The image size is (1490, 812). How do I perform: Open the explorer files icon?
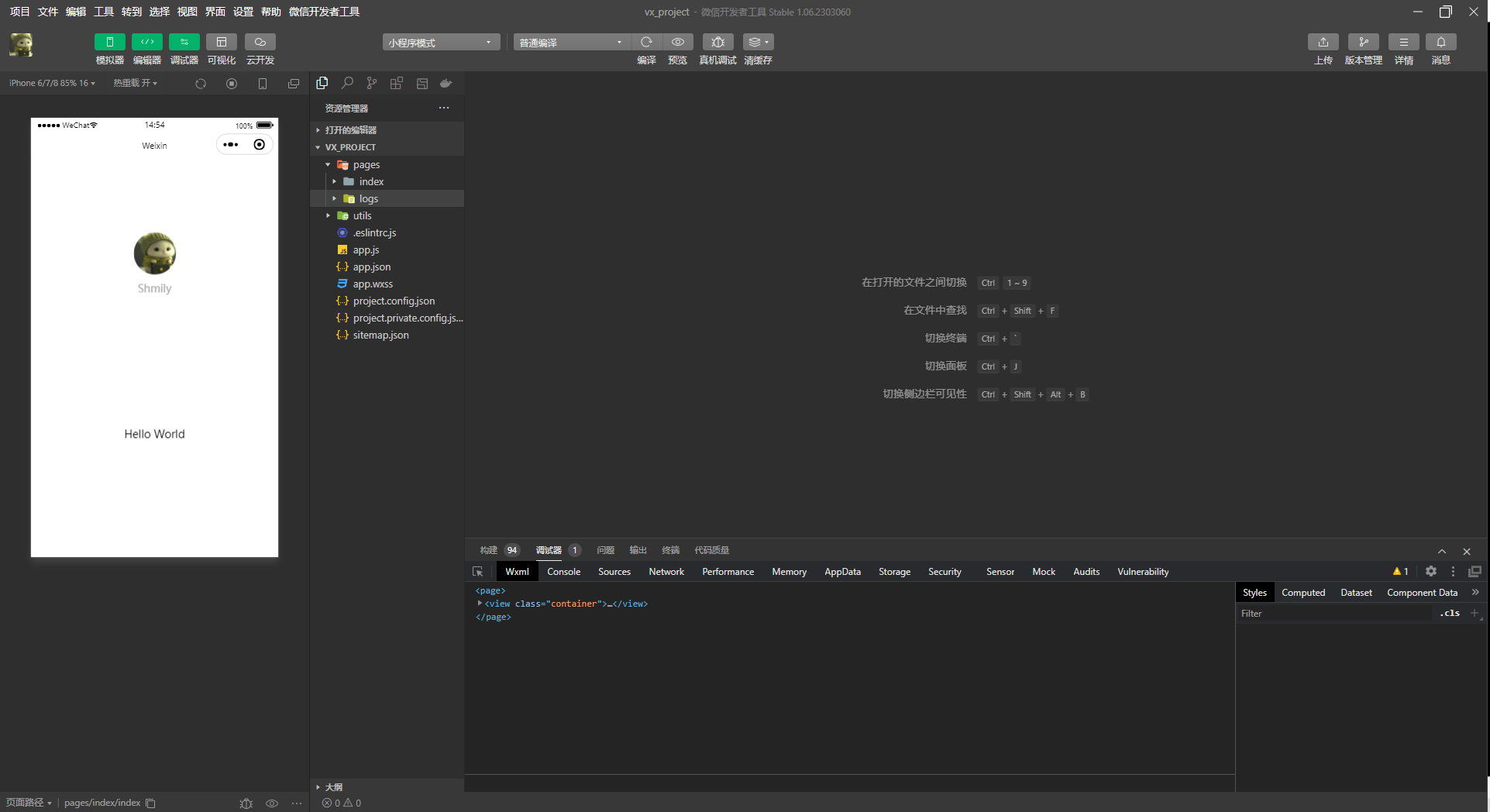click(322, 83)
